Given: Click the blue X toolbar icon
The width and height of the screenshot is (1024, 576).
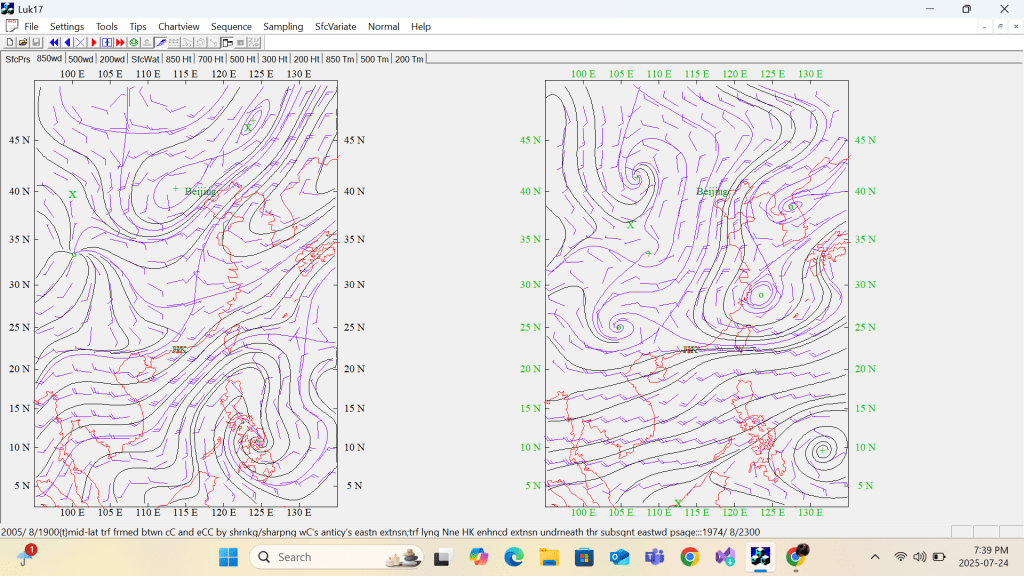Looking at the screenshot, I should click(80, 43).
